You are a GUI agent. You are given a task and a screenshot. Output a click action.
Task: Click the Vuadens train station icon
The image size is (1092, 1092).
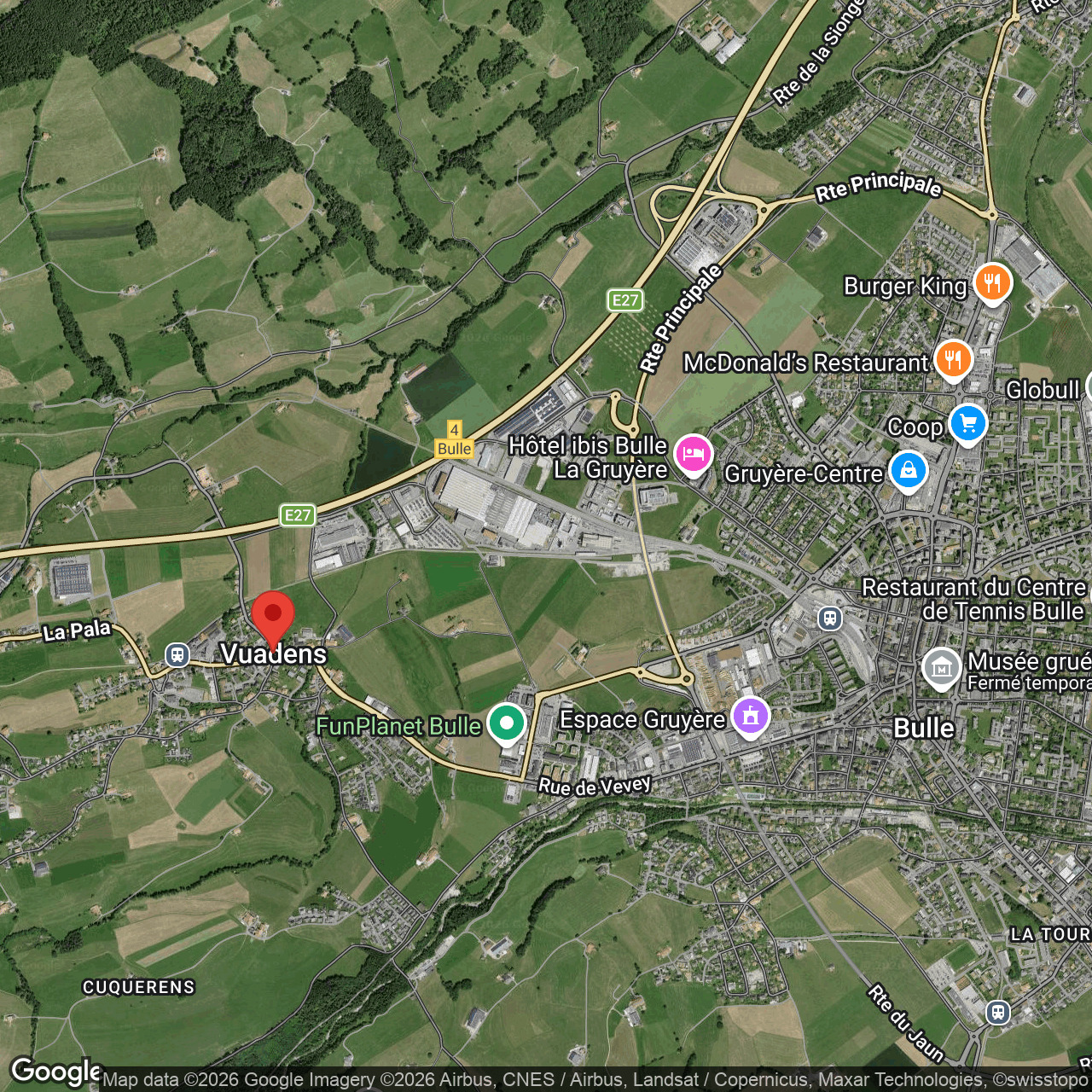point(177,655)
